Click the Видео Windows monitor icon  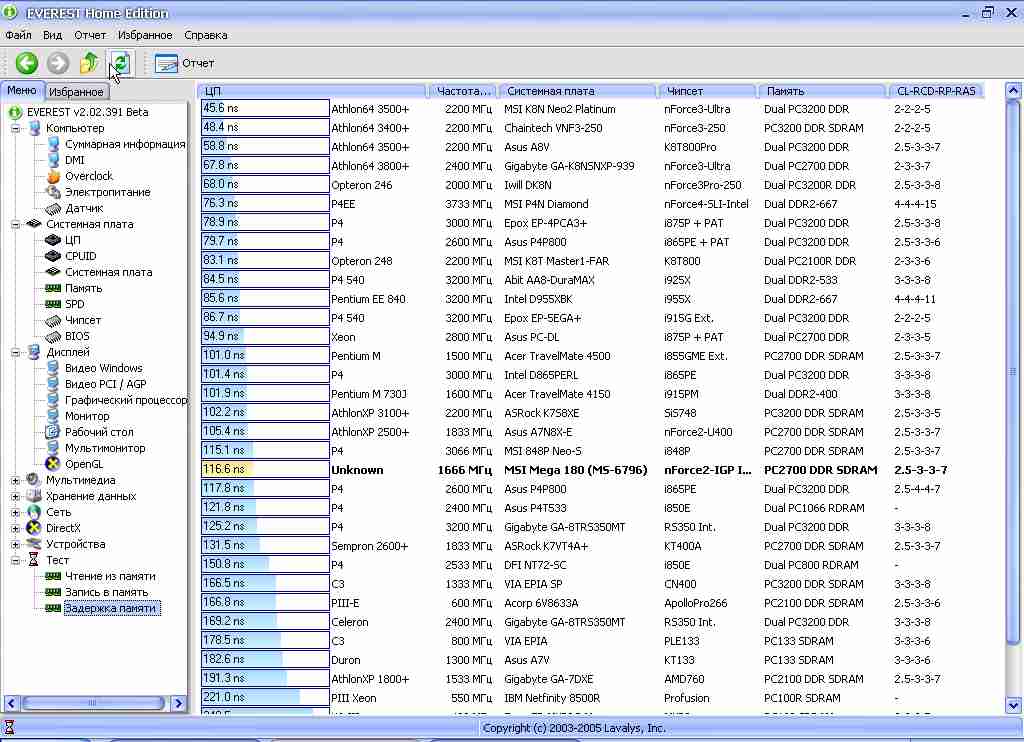54,368
